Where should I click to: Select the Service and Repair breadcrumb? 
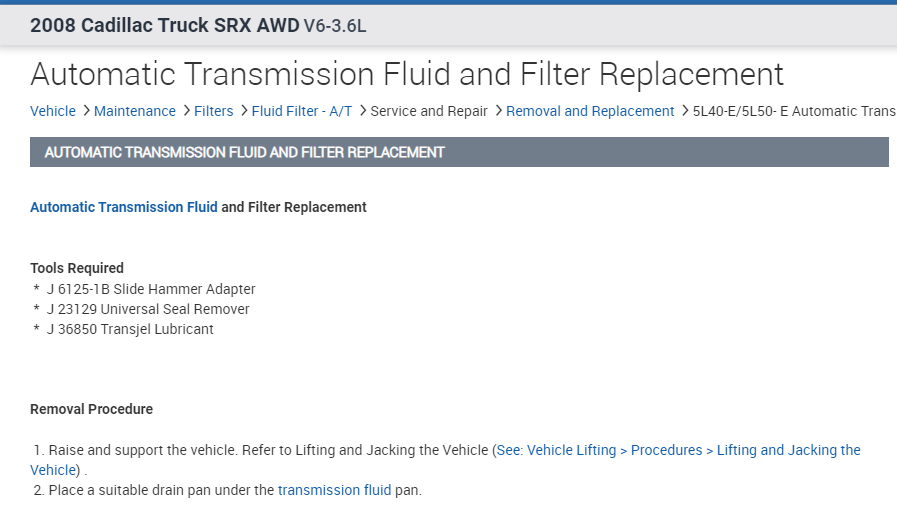[x=429, y=111]
